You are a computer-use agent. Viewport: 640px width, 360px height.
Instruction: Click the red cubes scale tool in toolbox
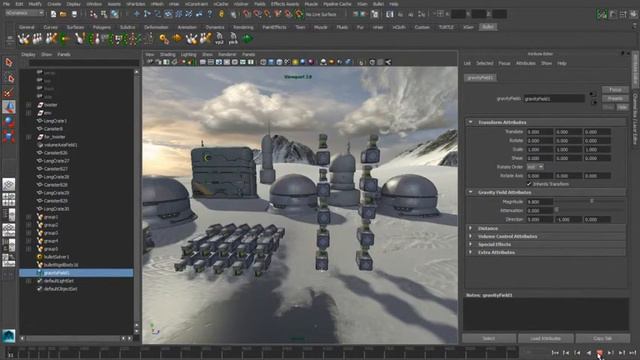tap(9, 136)
